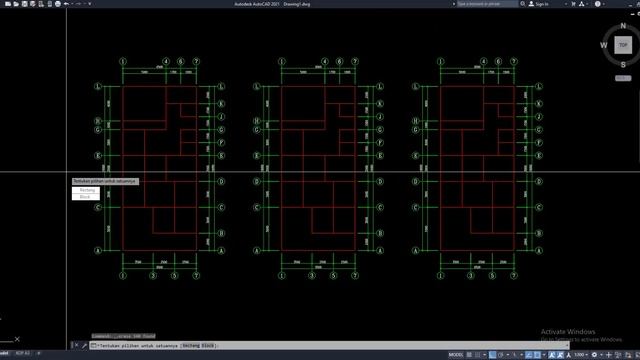
Task: Open the polar tracking angle dropdown arrow
Action: (x=508, y=355)
